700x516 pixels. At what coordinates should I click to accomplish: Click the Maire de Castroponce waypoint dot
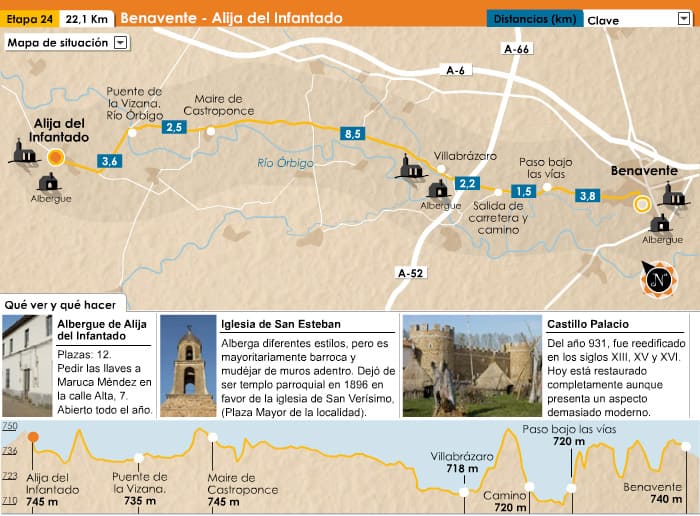pos(211,131)
